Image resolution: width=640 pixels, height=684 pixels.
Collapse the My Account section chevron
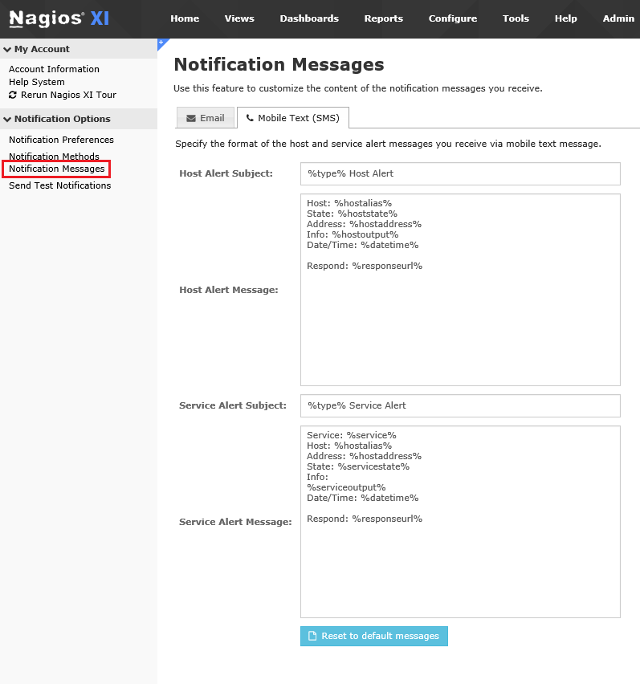(x=7, y=49)
